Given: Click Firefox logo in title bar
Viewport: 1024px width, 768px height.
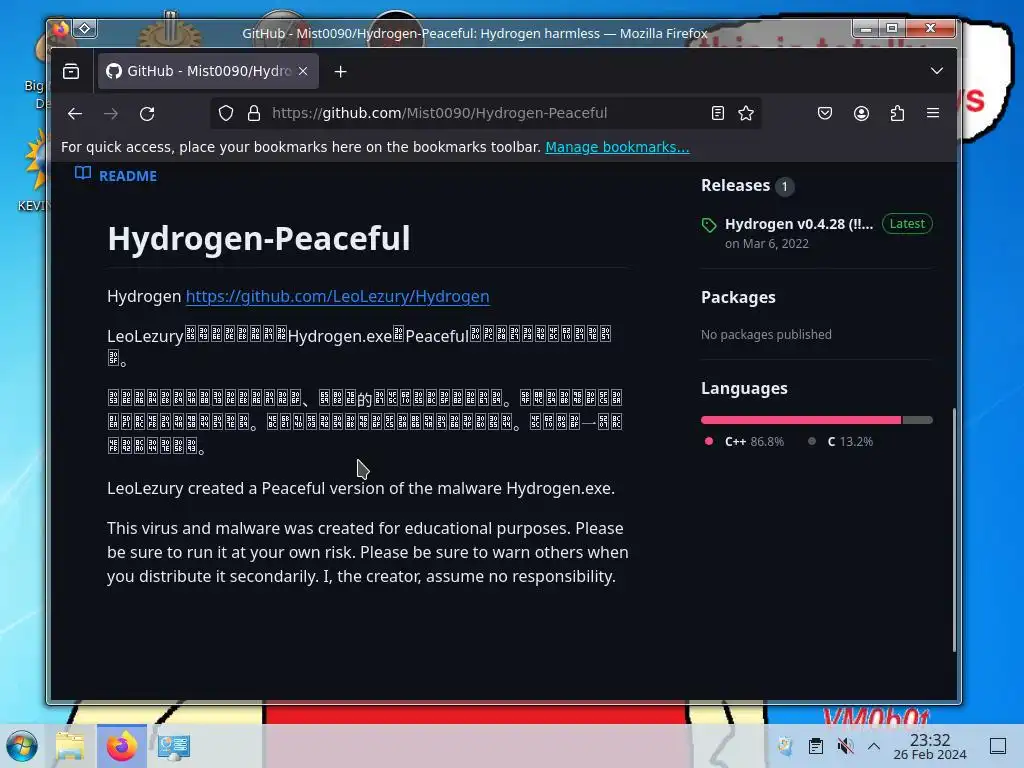Looking at the screenshot, I should (61, 28).
